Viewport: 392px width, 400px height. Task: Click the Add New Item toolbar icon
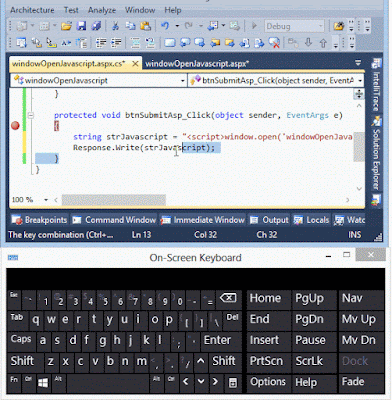click(44, 26)
